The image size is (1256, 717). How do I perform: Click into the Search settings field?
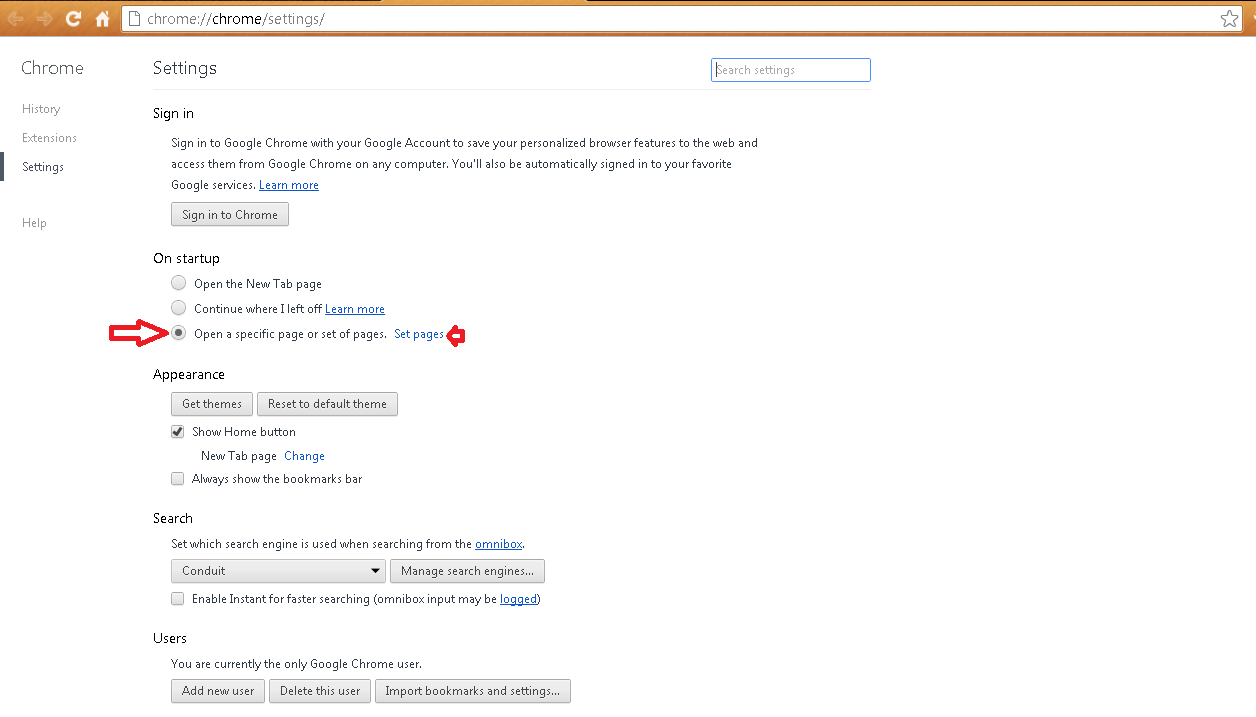tap(791, 70)
